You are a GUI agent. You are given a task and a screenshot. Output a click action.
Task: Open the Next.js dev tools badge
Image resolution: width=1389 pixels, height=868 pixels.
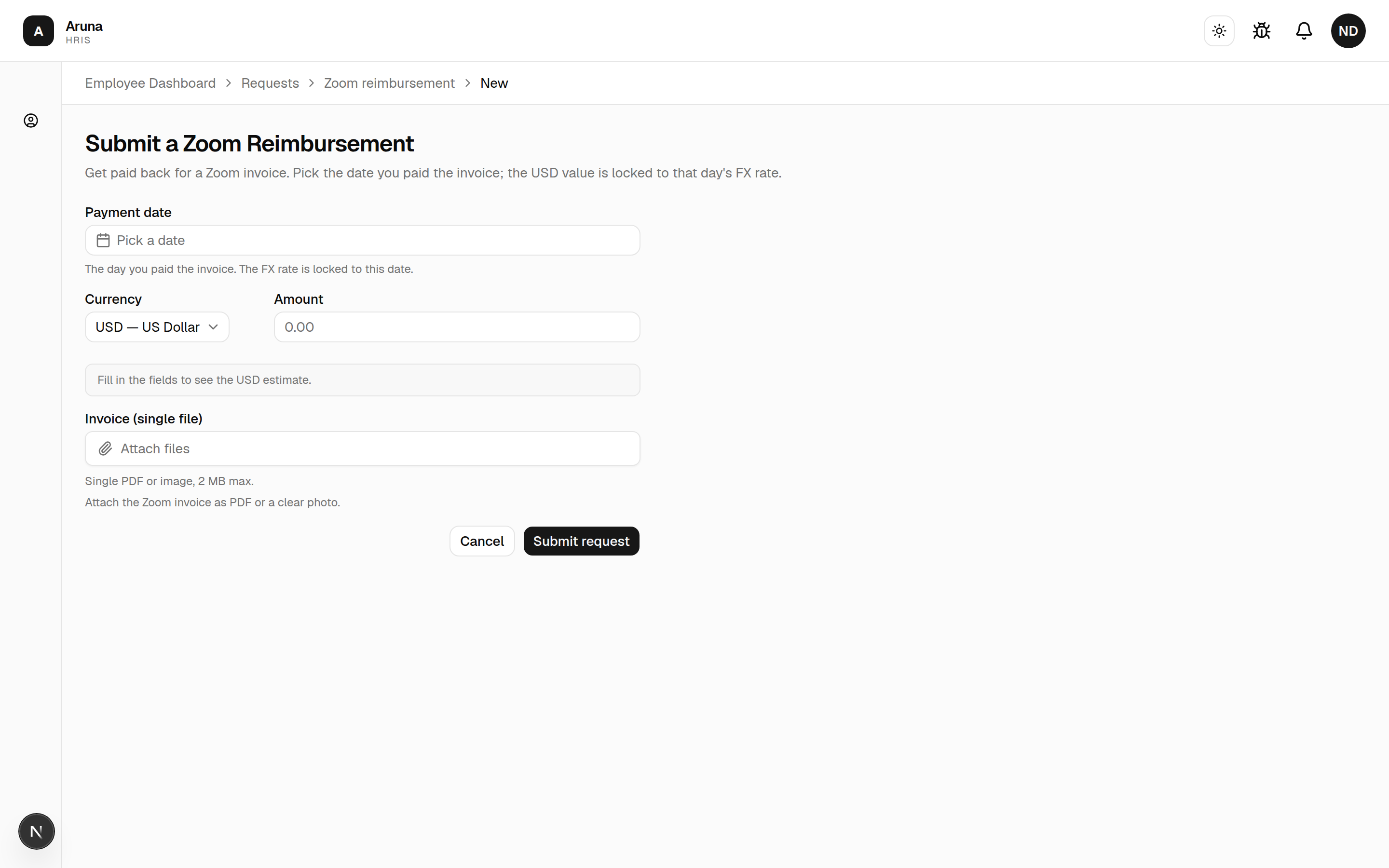point(37,831)
